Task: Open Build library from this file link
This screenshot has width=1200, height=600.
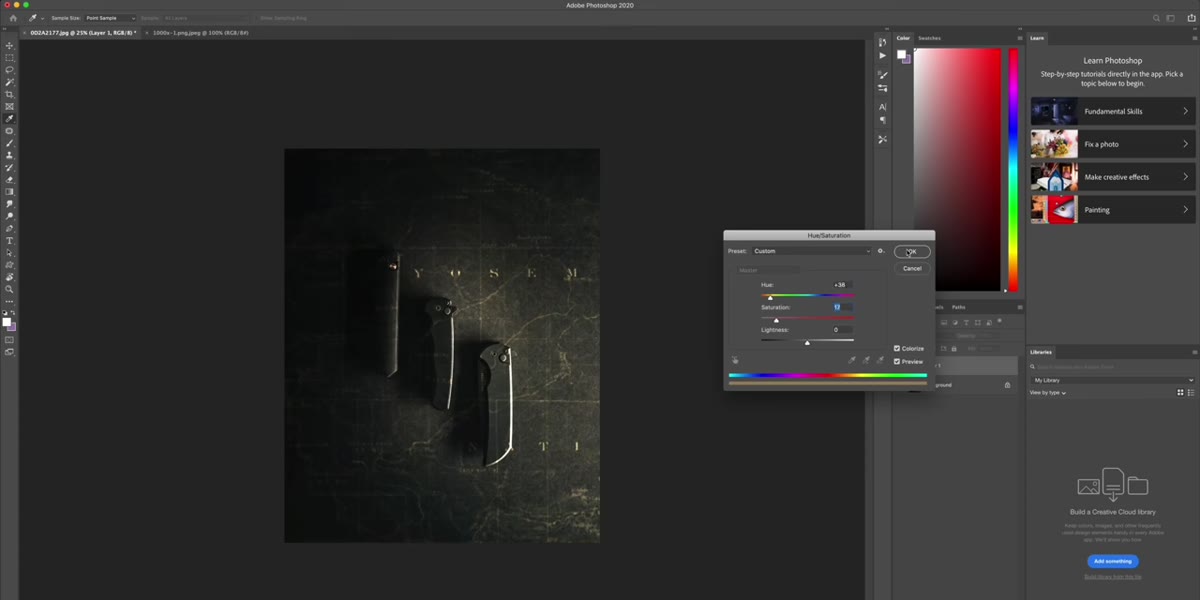Action: point(1113,577)
